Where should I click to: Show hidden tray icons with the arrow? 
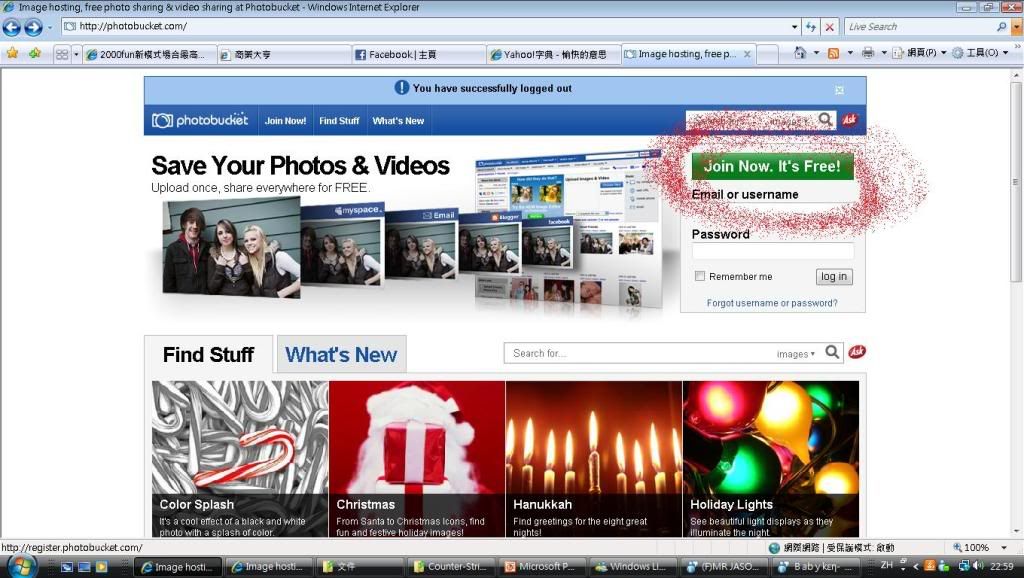(x=916, y=566)
